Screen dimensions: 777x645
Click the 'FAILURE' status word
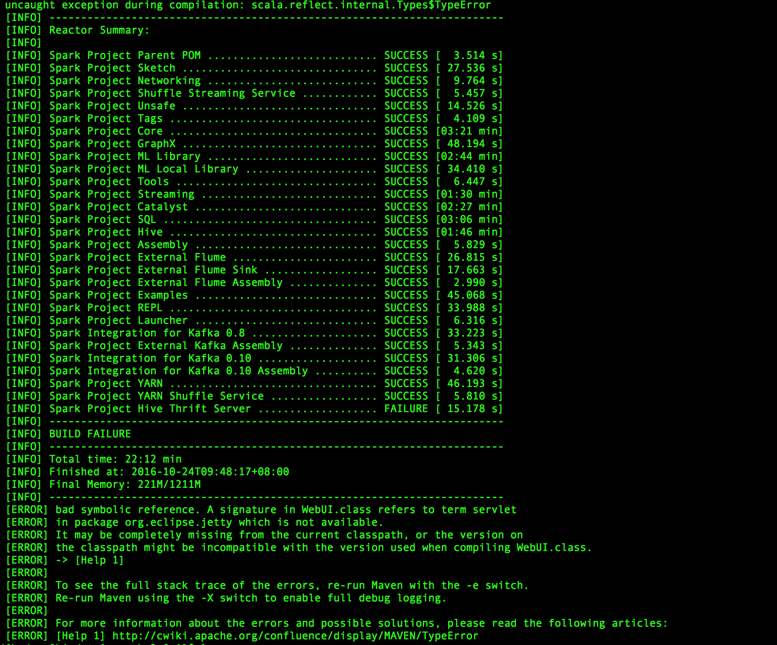click(406, 409)
